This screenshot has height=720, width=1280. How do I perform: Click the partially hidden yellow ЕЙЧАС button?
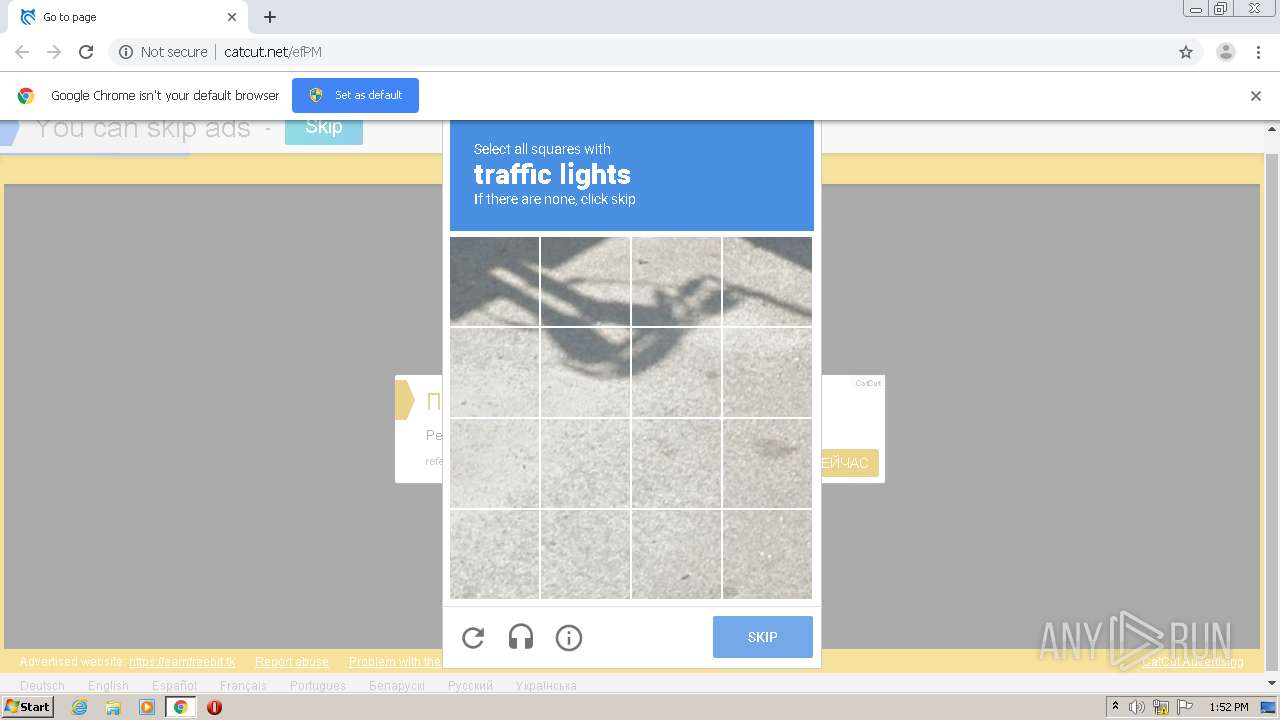point(849,463)
